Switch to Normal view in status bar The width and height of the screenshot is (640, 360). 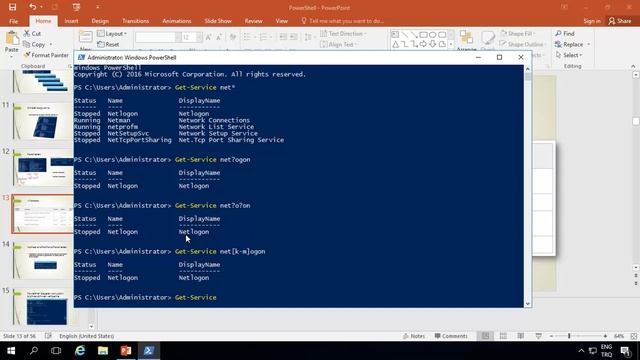pyautogui.click(x=485, y=336)
